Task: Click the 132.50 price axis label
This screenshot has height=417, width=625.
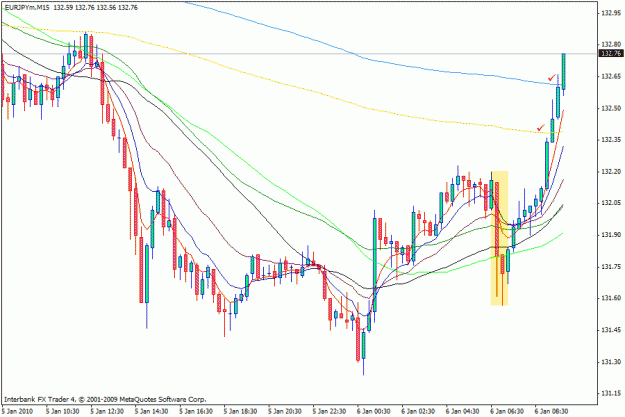Action: pyautogui.click(x=611, y=108)
